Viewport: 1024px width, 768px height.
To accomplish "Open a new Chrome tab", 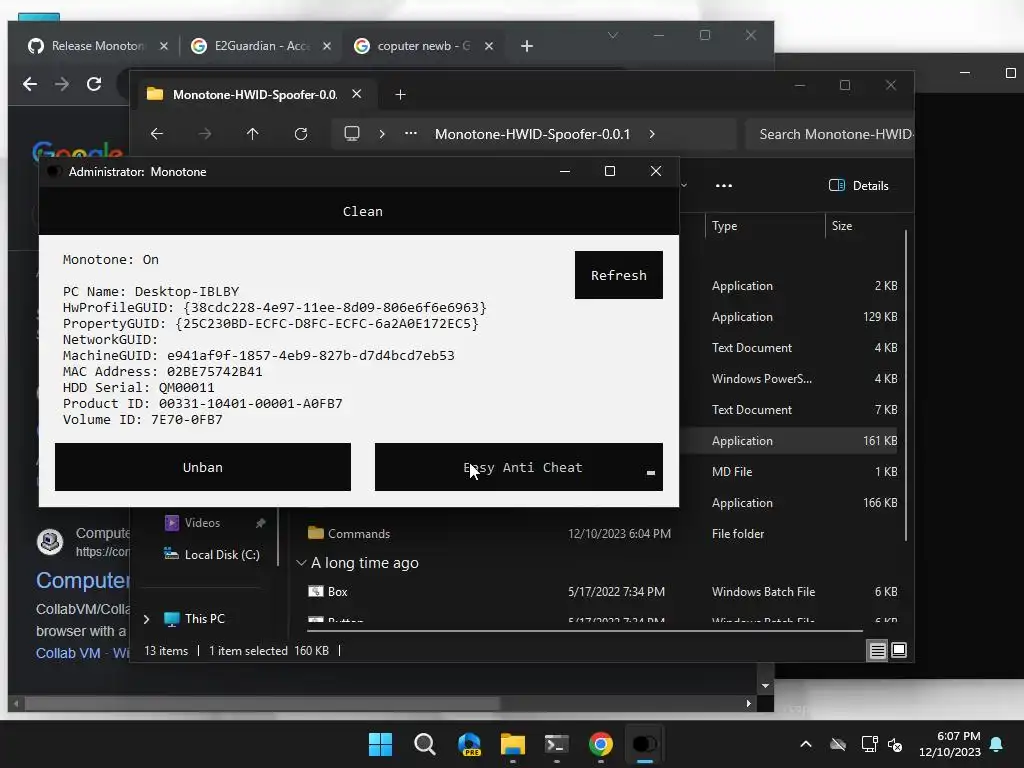I will pos(527,46).
